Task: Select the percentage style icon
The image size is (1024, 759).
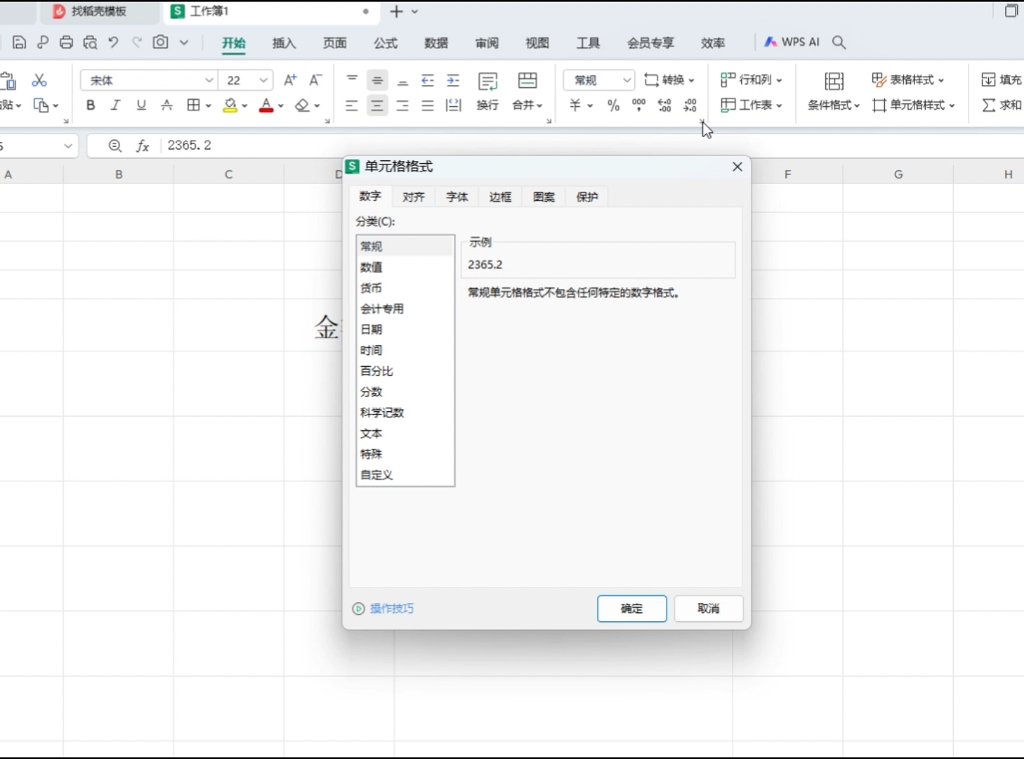Action: 612,104
